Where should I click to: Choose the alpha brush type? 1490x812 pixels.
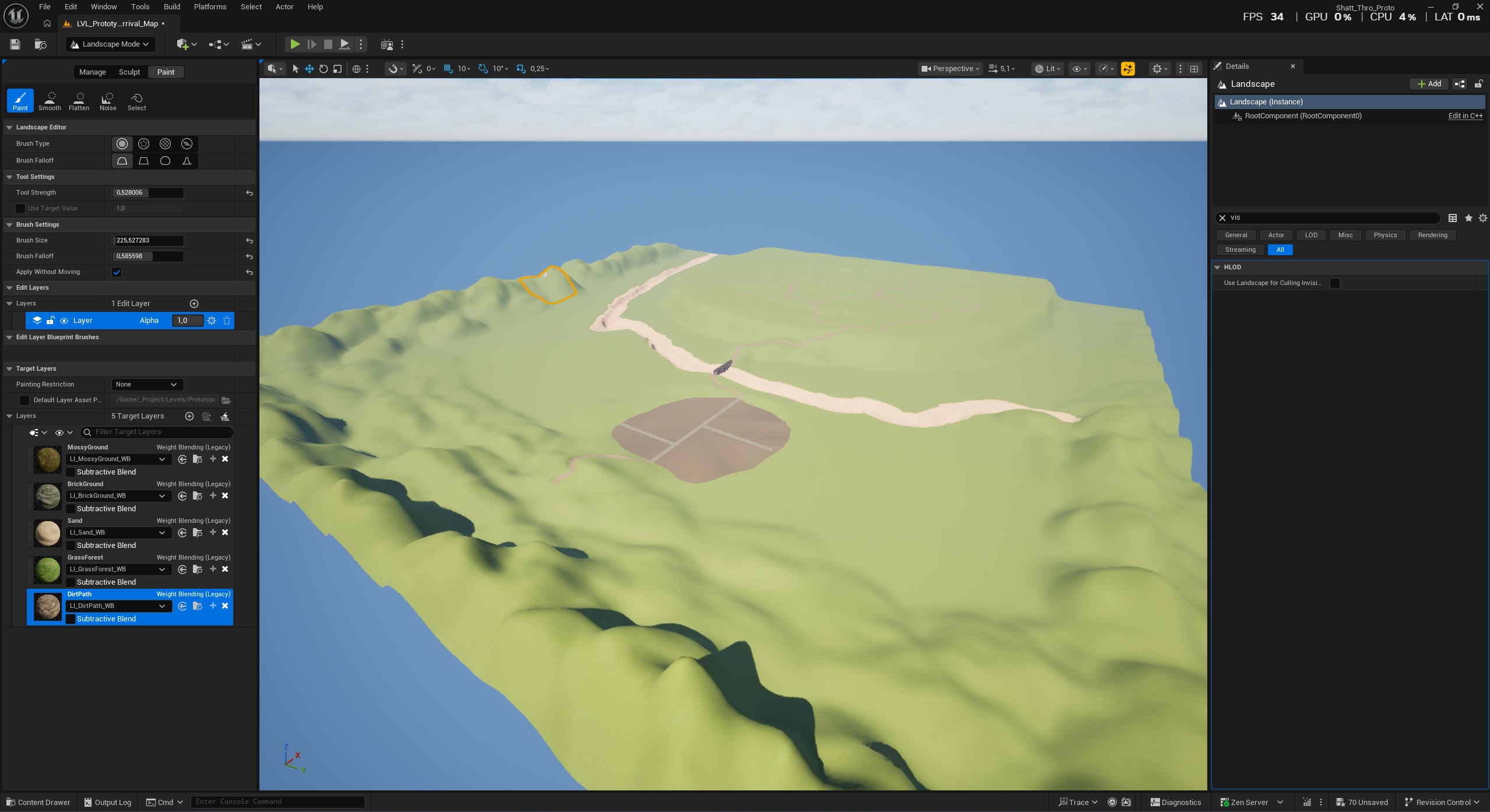coord(143,143)
